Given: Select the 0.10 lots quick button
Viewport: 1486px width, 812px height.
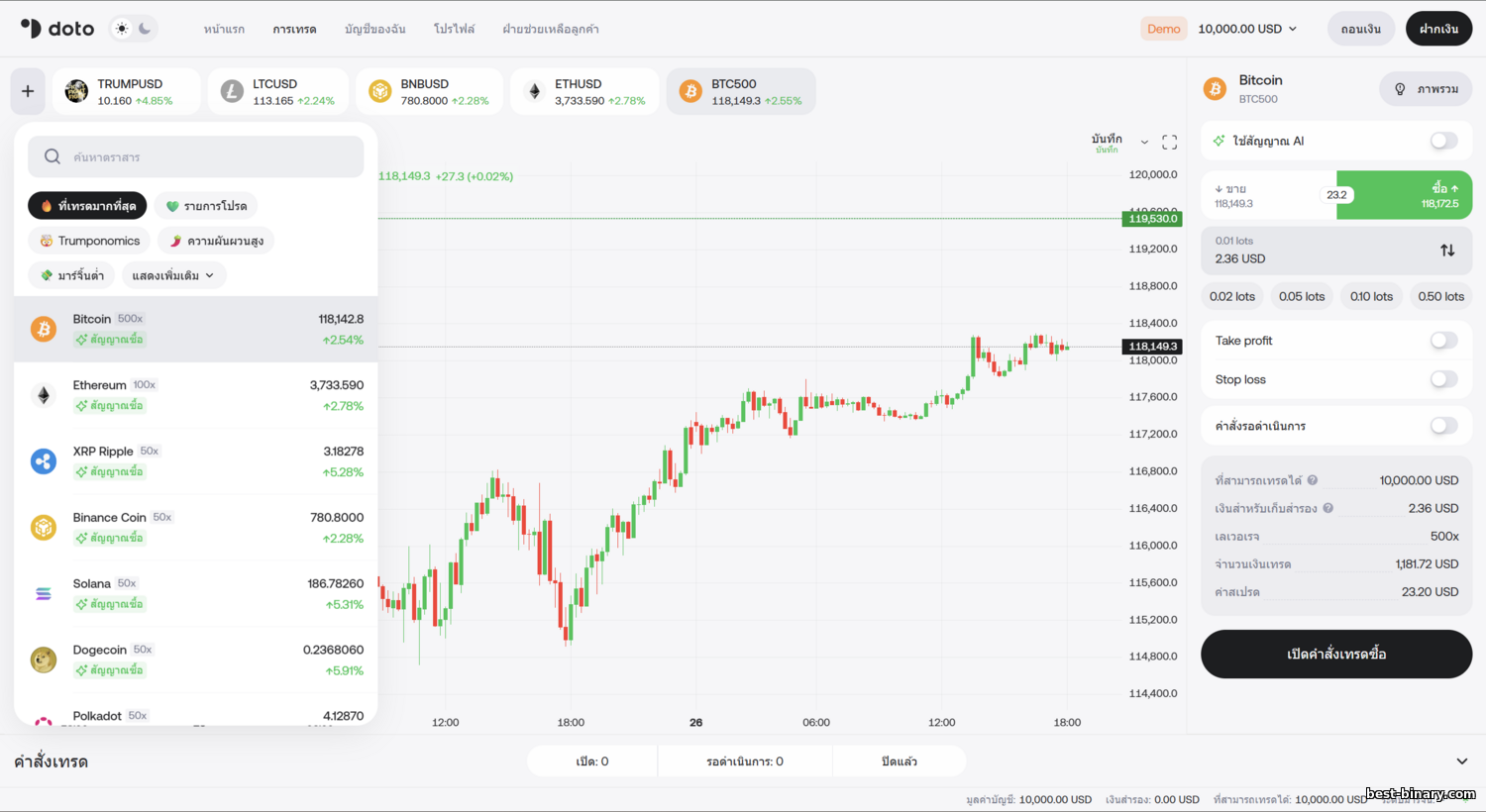Looking at the screenshot, I should [x=1371, y=296].
